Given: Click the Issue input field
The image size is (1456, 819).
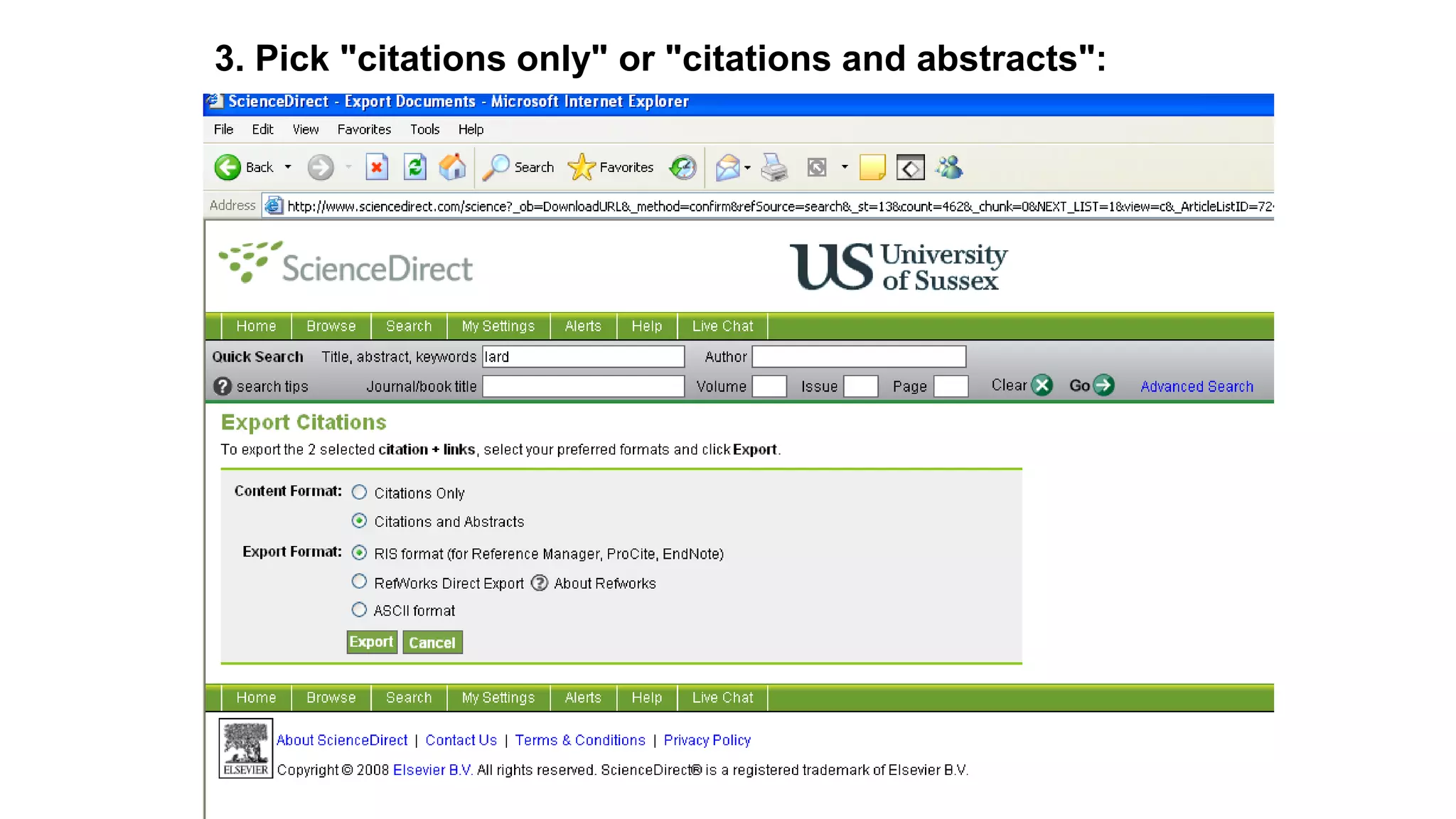Looking at the screenshot, I should click(x=860, y=386).
